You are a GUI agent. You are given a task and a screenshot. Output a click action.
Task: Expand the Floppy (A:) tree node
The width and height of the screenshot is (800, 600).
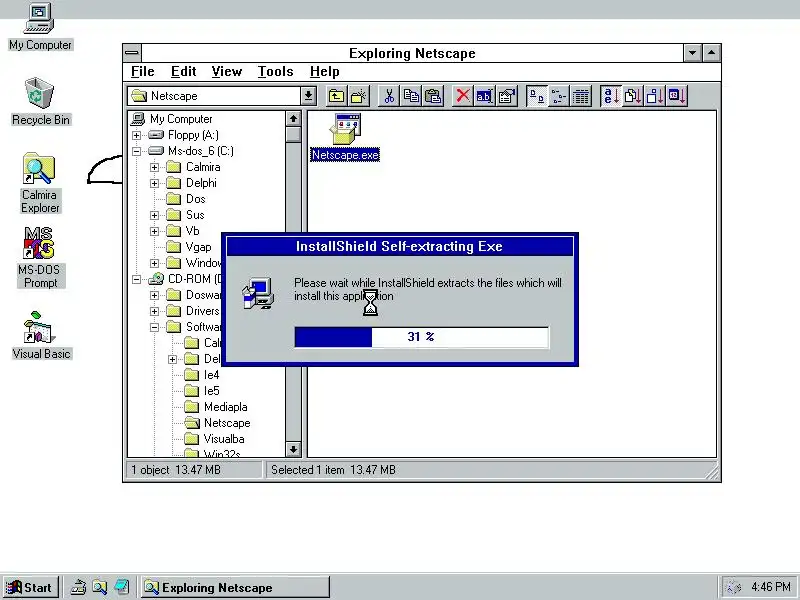pos(136,135)
